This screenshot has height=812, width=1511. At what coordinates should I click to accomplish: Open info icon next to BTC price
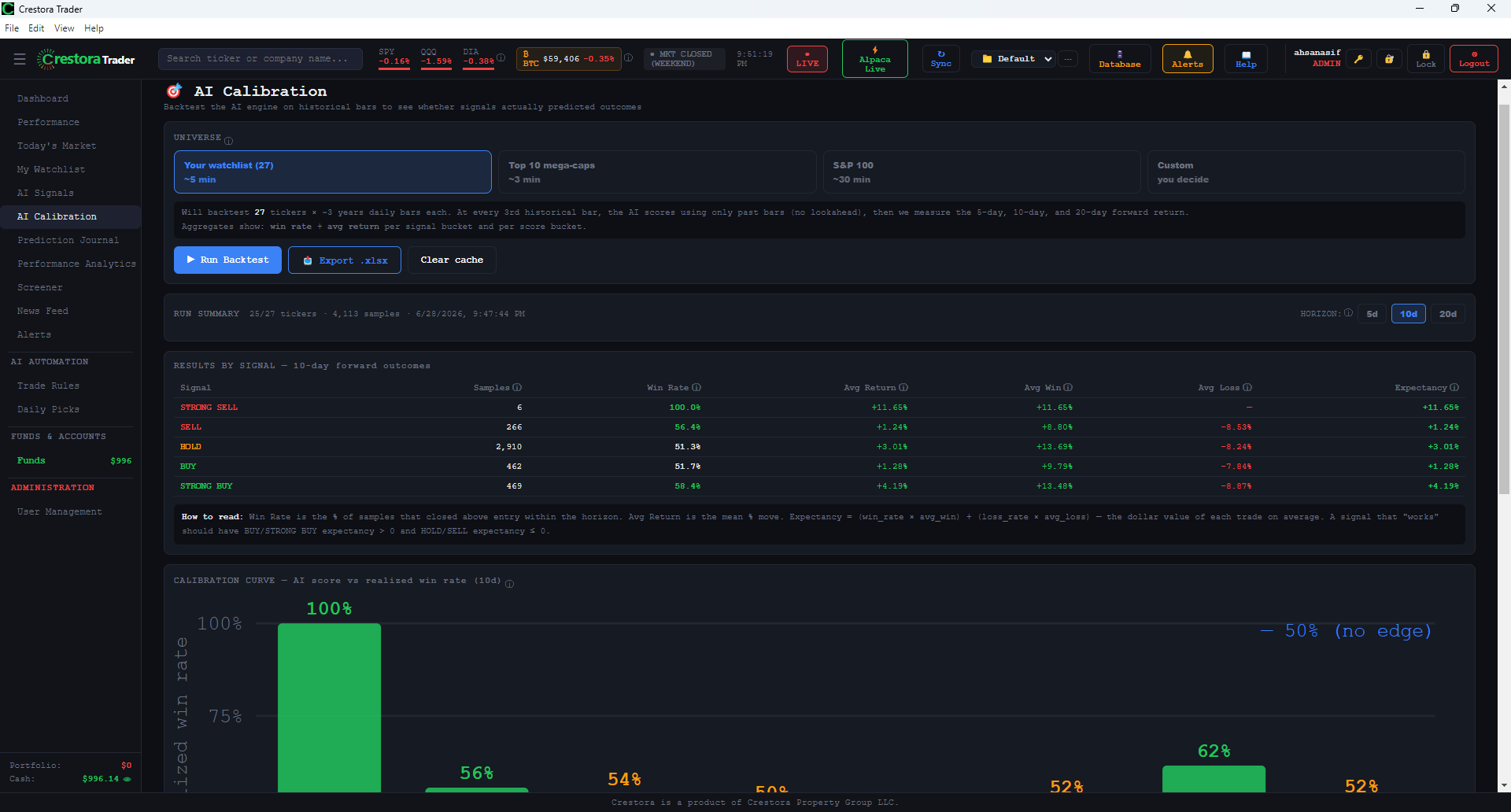pos(628,57)
